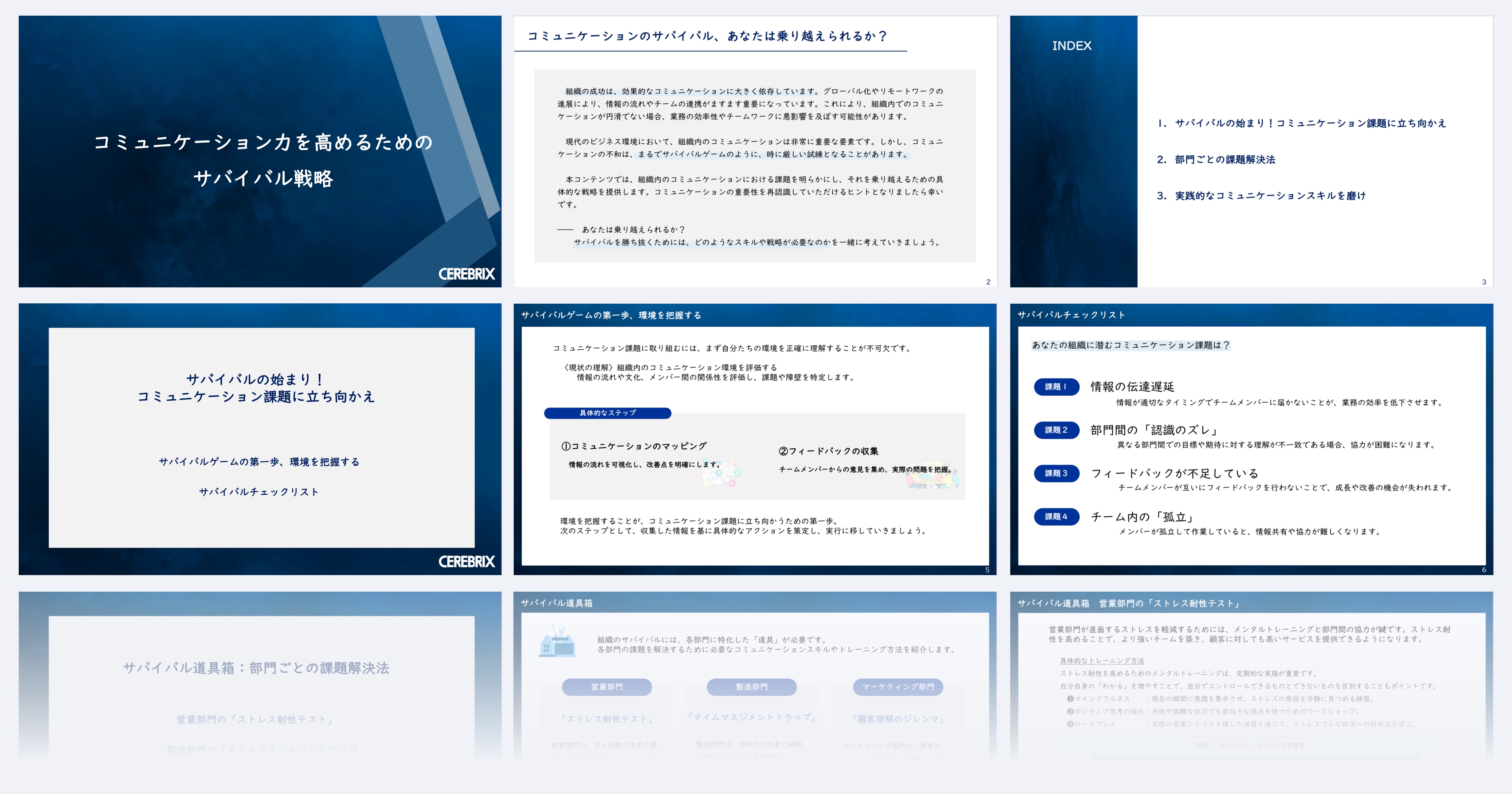The image size is (1512, 794).
Task: Click the CEREBRIX logo on the 'サバイバルの始まり!' slide
Action: click(x=467, y=562)
